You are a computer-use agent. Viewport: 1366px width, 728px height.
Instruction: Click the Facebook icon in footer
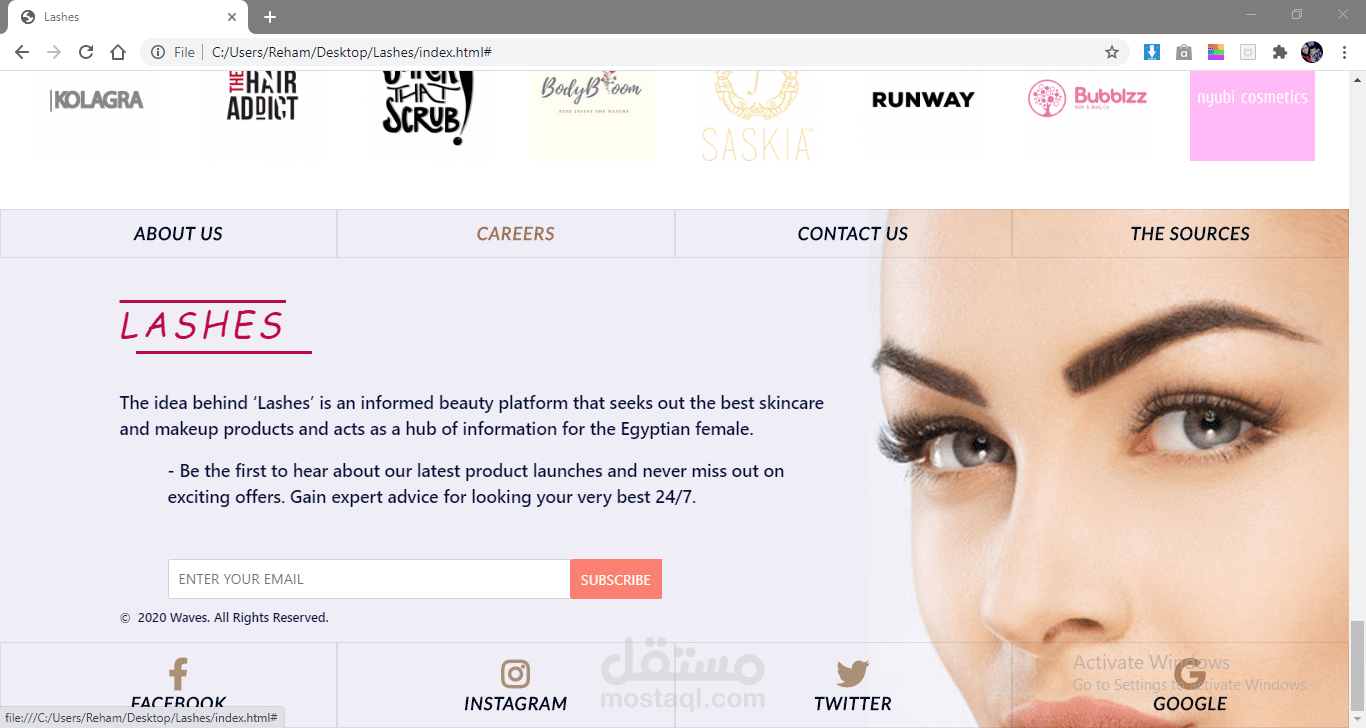click(x=178, y=674)
